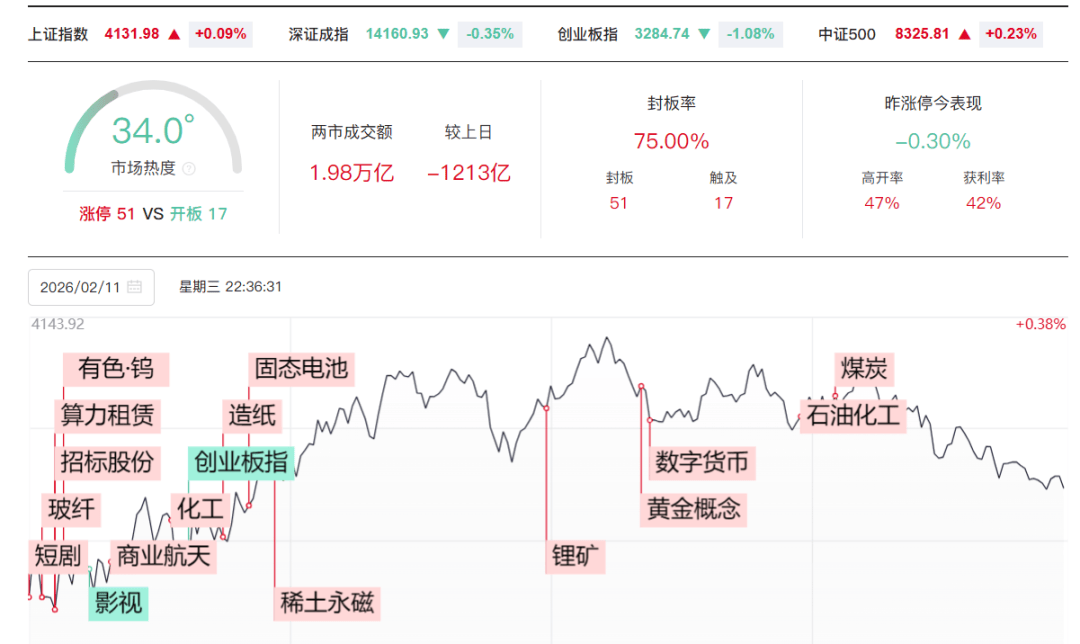
Task: Click the 75.00% 封板率 value
Action: (671, 141)
